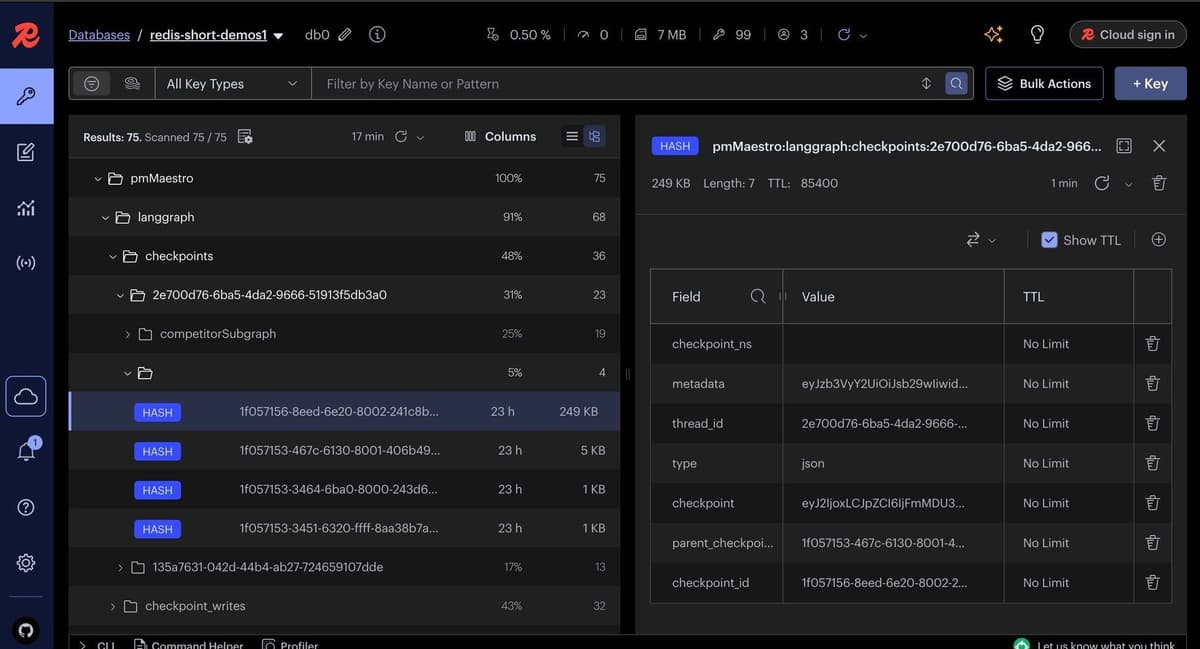Uncheck the Show TTL checkbox
The width and height of the screenshot is (1200, 649).
[x=1049, y=240]
